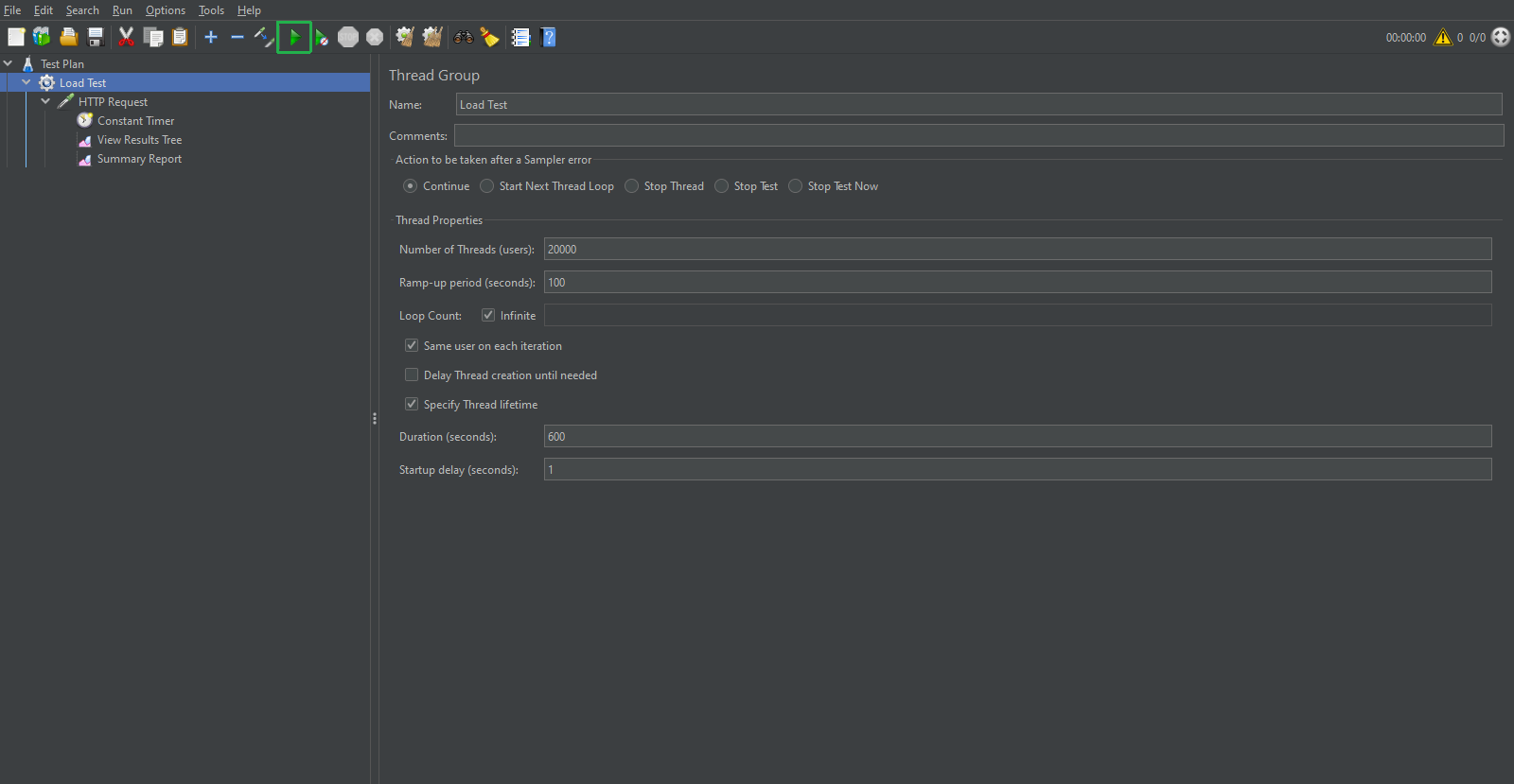This screenshot has width=1514, height=784.
Task: Click the Number of Threads field
Action: click(x=1017, y=249)
